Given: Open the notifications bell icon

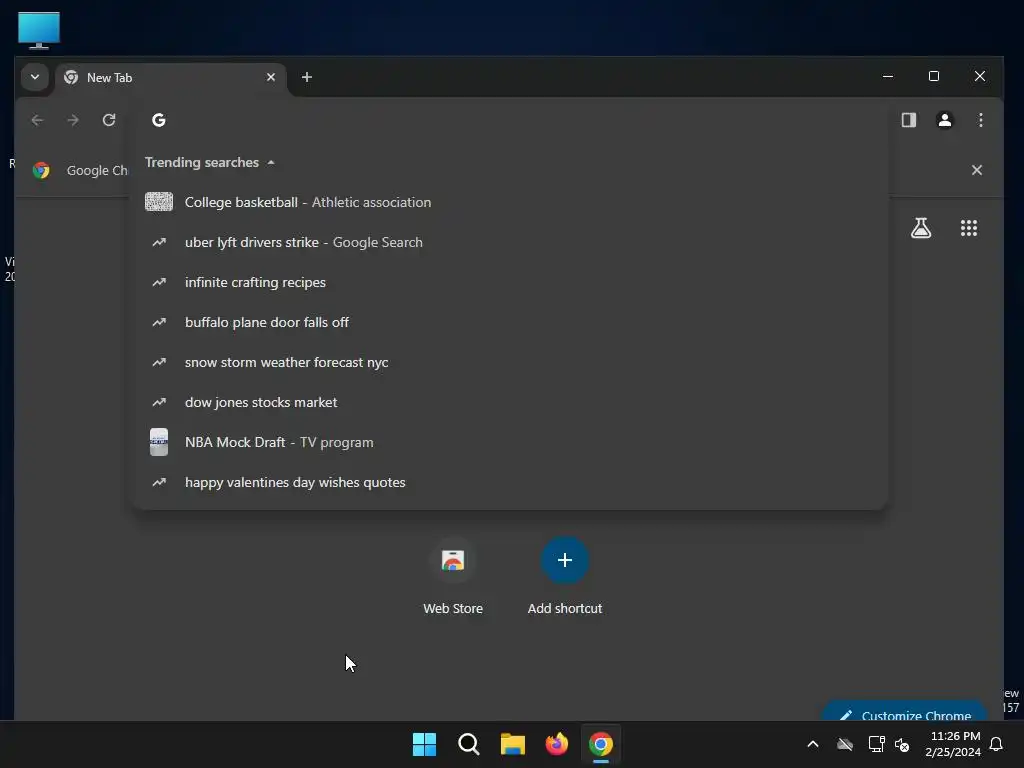Looking at the screenshot, I should click(997, 744).
